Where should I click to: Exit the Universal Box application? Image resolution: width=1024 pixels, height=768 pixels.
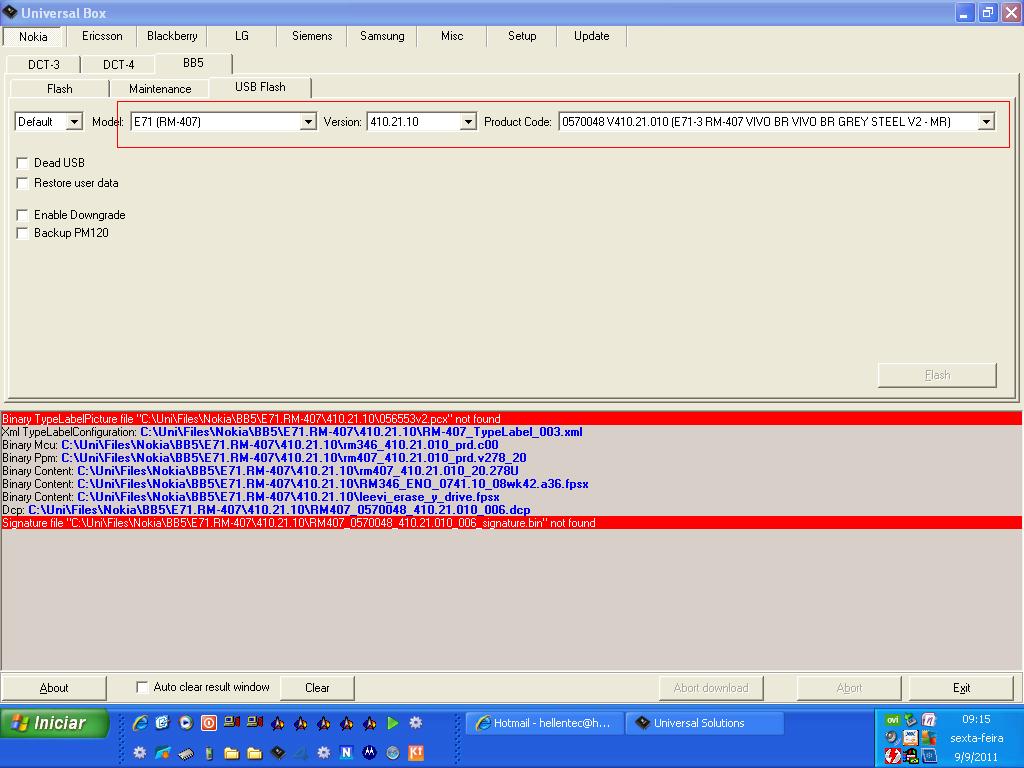[x=961, y=688]
